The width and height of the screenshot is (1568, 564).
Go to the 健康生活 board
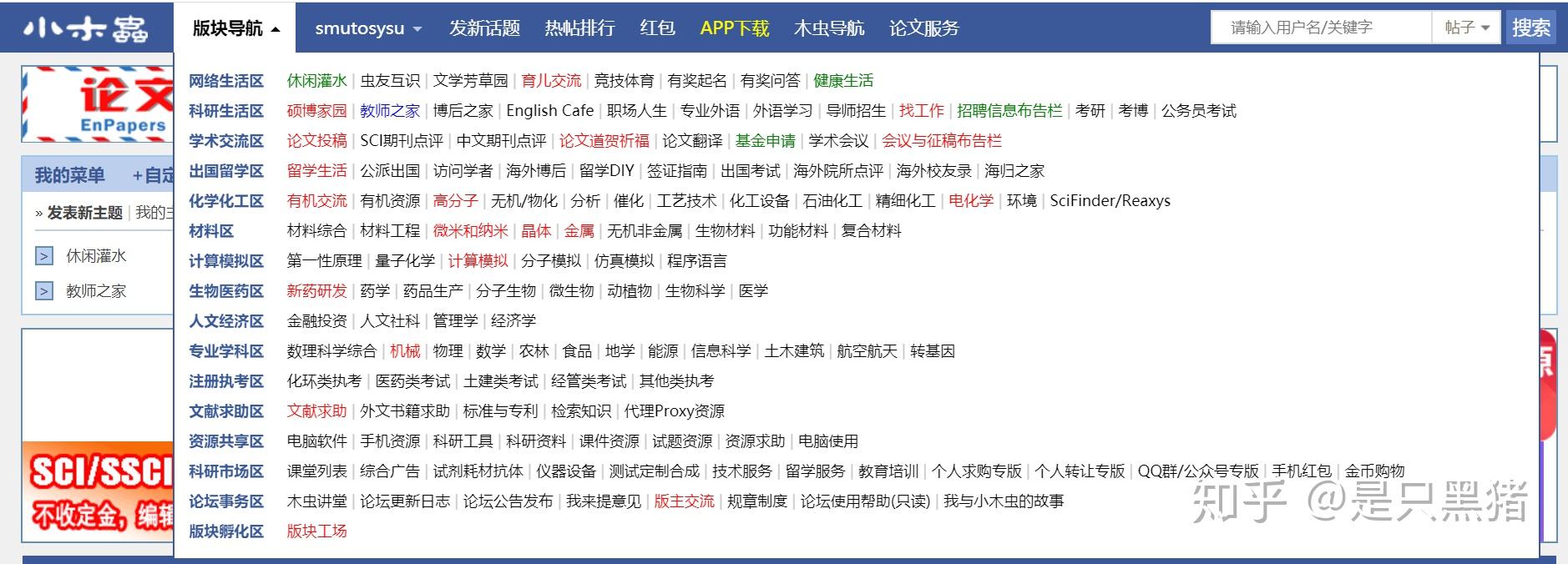coord(843,81)
